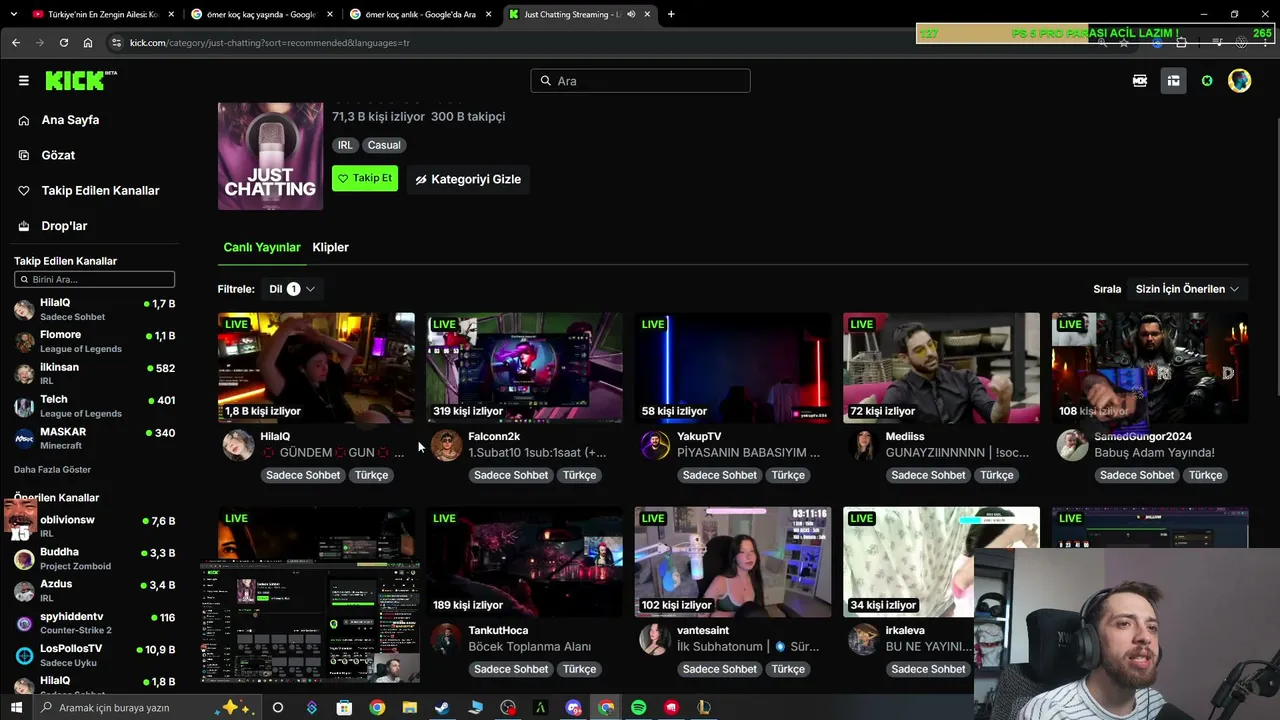This screenshot has width=1280, height=720.
Task: Open oblivionsw in recommended channels
Action: pos(95,526)
